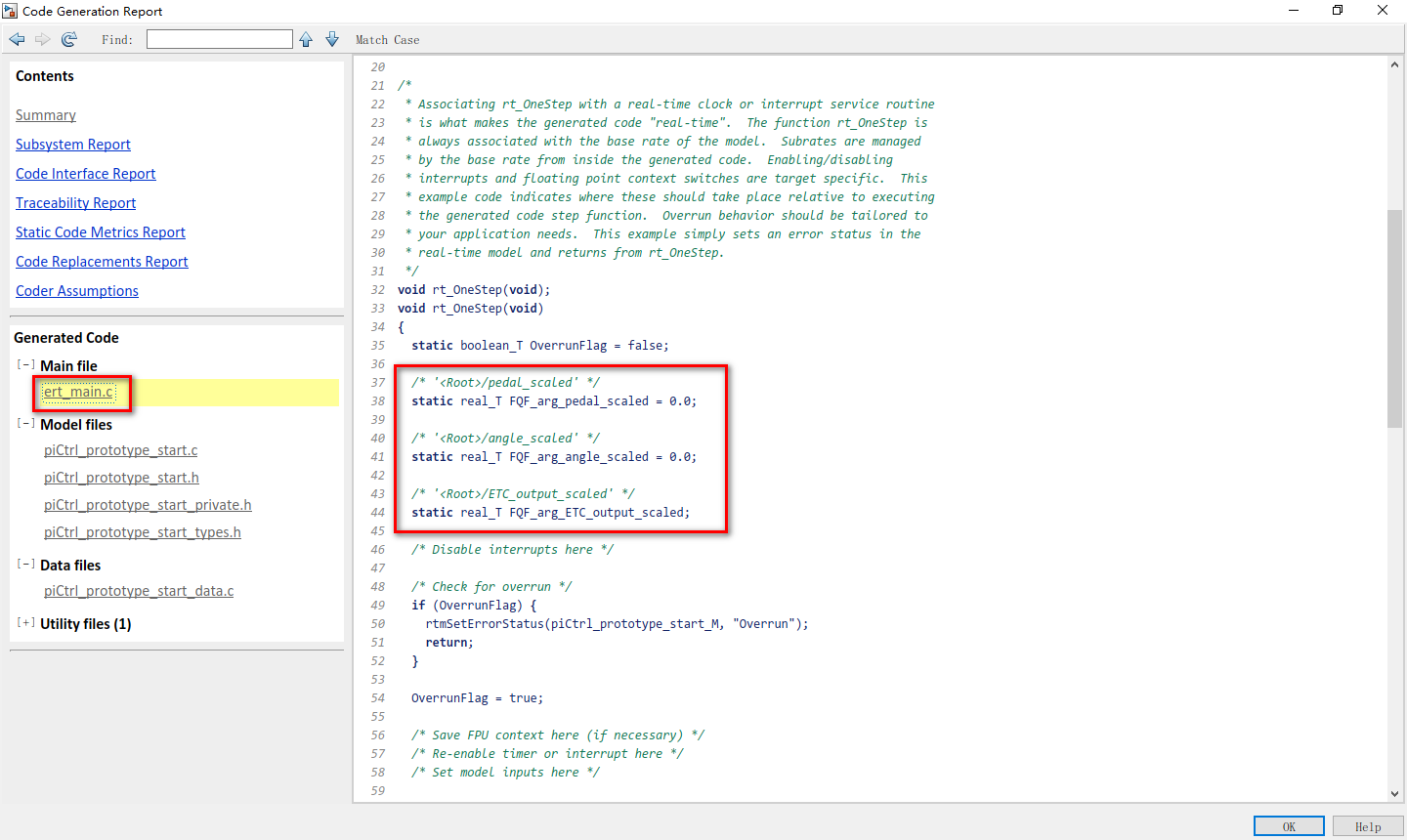Image resolution: width=1407 pixels, height=840 pixels.
Task: Click the 'if (OverrunFlag) {' line
Action: point(474,606)
